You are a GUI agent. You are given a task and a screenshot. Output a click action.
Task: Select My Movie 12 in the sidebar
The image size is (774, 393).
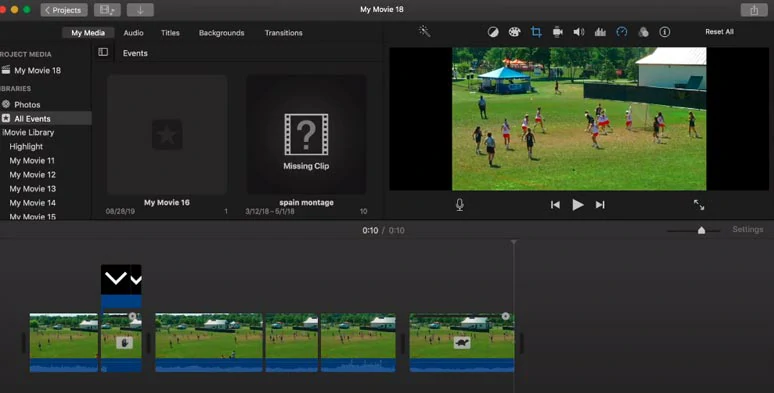coord(33,175)
